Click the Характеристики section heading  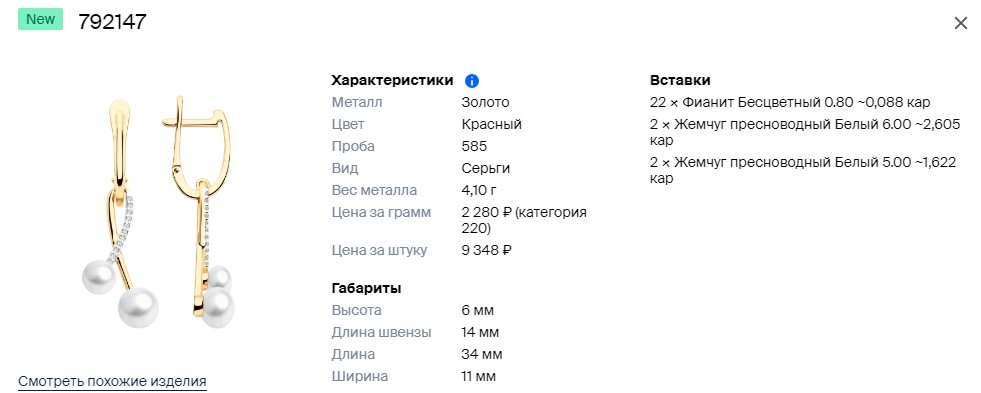[x=392, y=80]
